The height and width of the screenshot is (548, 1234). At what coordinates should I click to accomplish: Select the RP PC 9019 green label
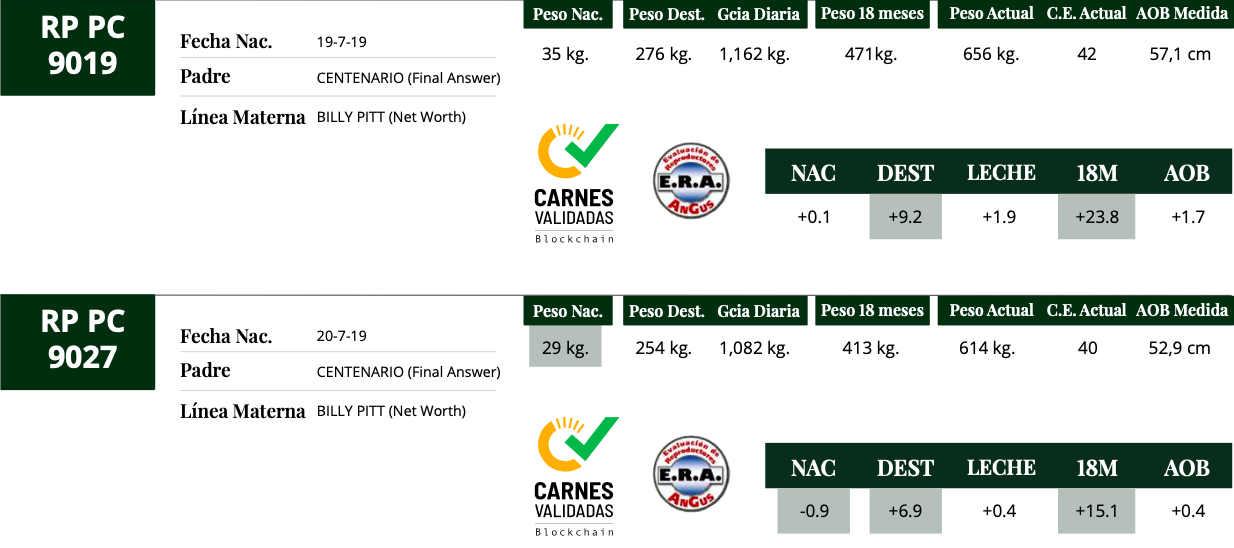pyautogui.click(x=78, y=48)
